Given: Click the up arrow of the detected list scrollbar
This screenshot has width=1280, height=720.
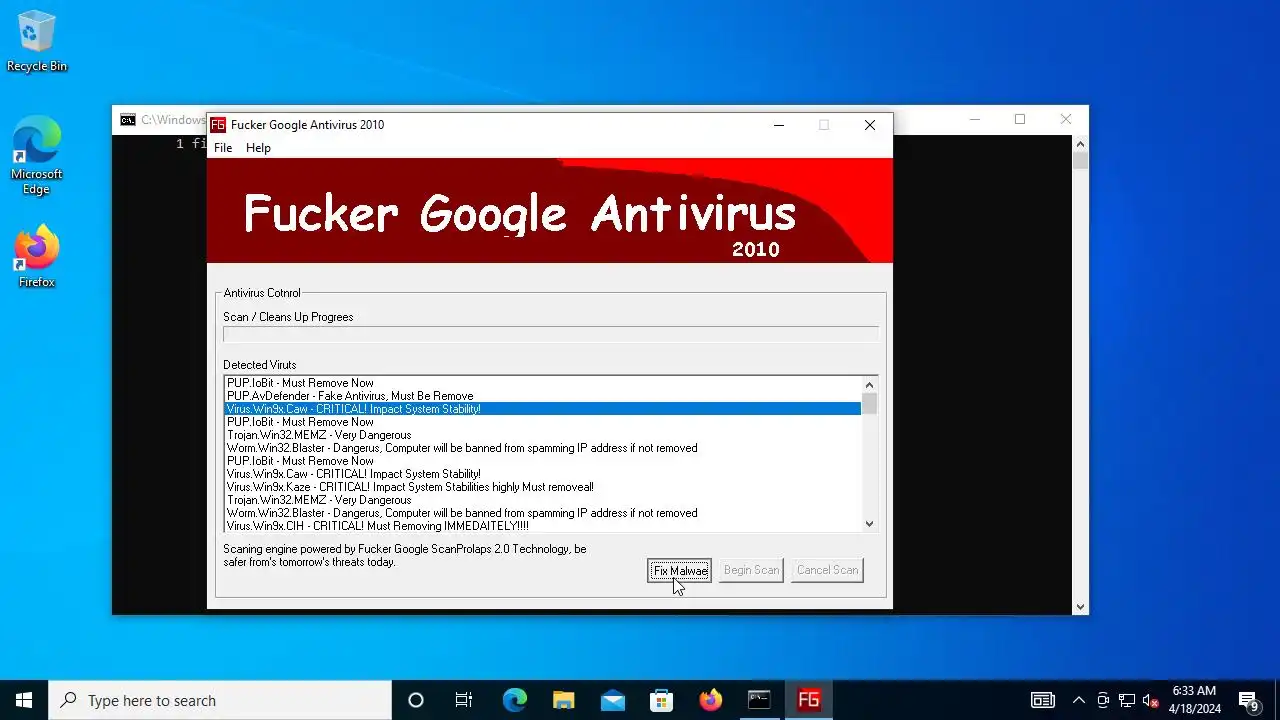Looking at the screenshot, I should point(869,385).
